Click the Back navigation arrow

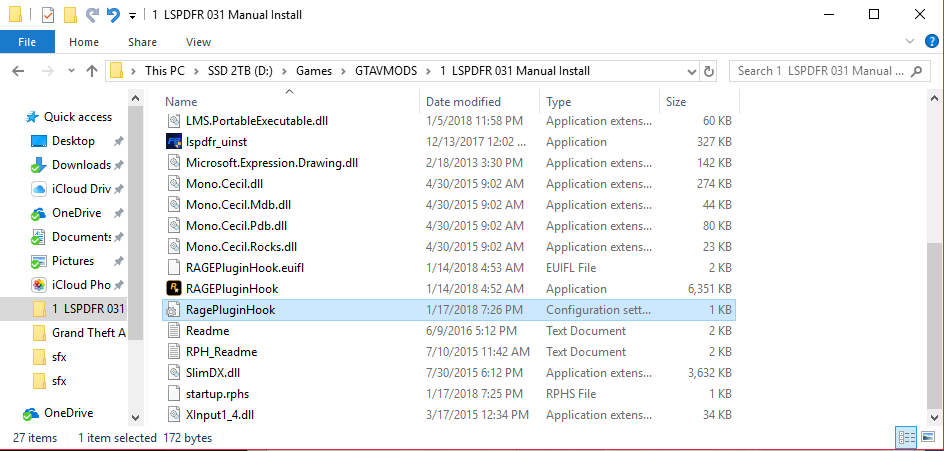(18, 71)
